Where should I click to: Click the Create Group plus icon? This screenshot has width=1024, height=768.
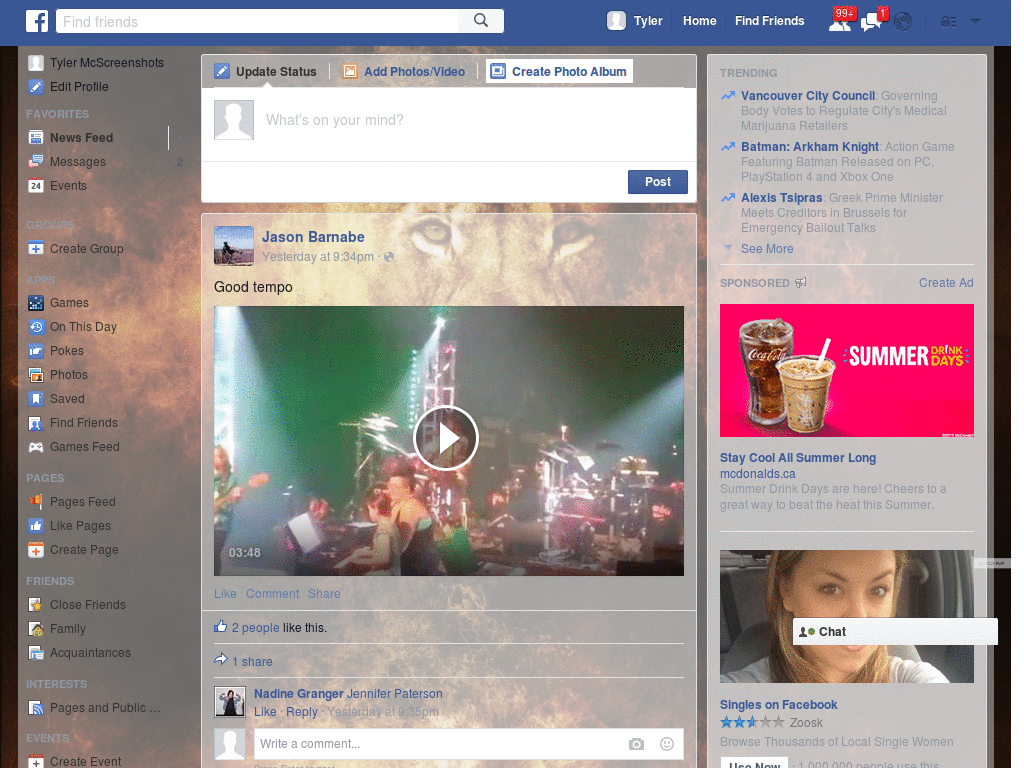coord(36,249)
